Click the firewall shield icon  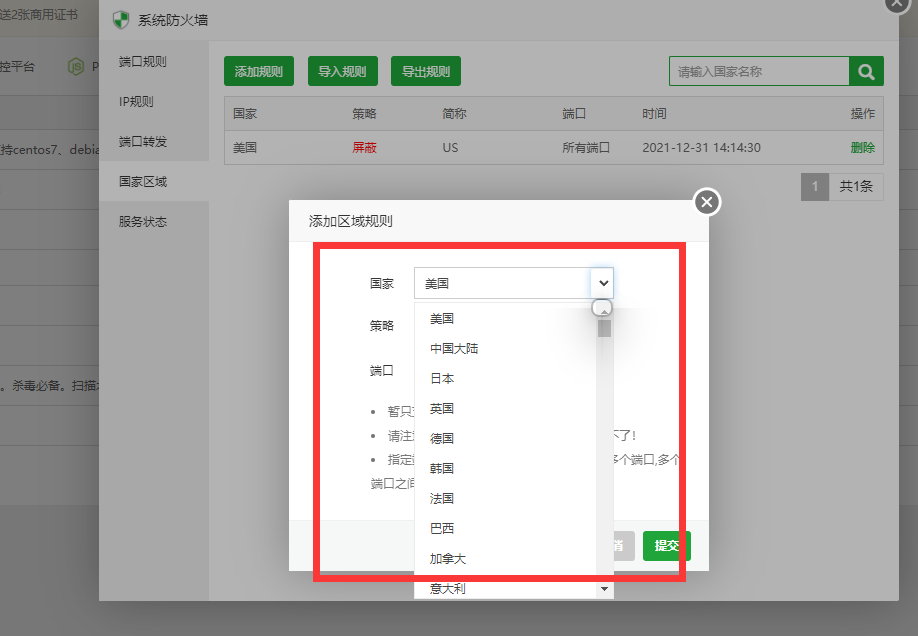click(121, 20)
